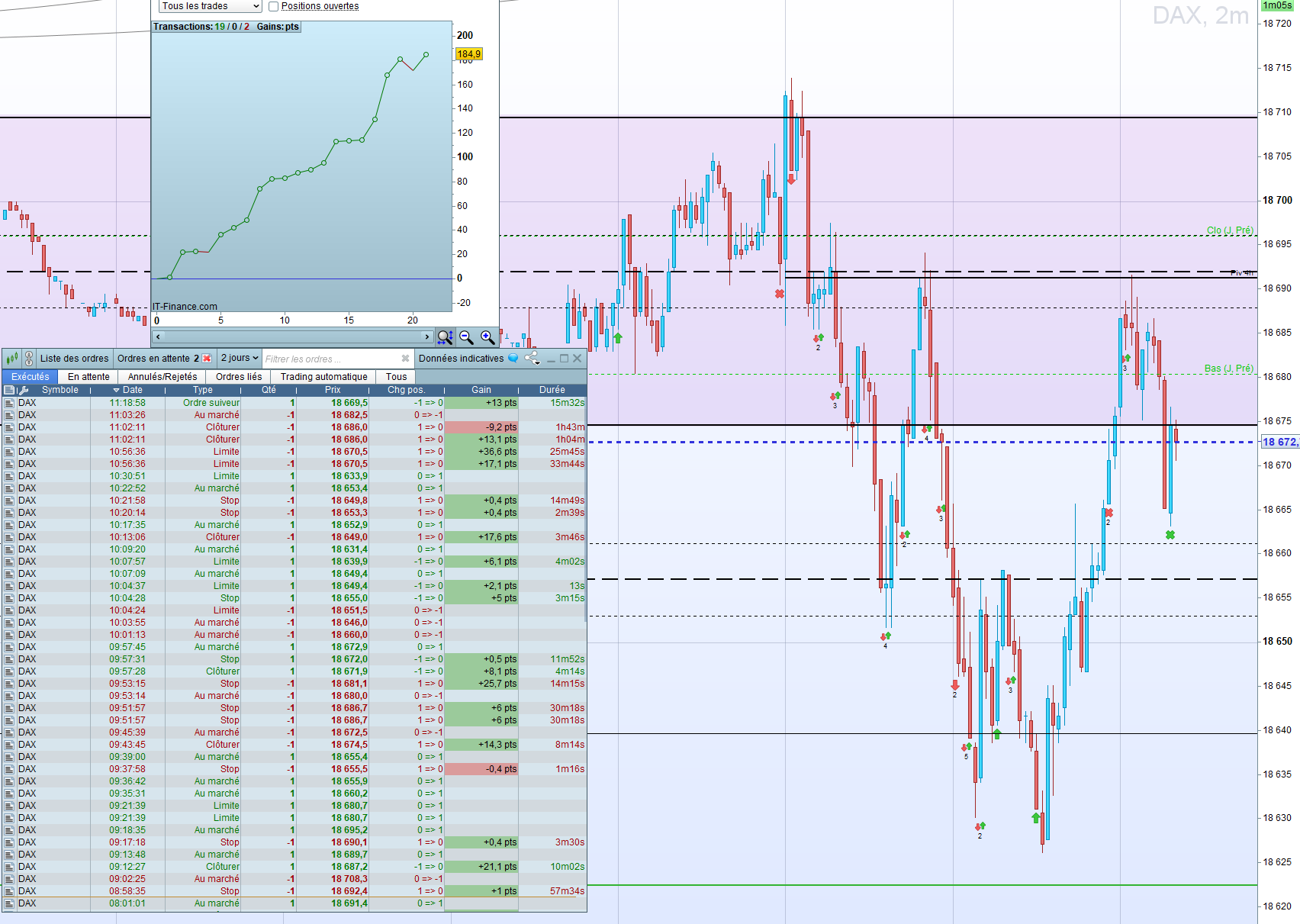Open details icon for the 09:53:15 order

tap(9, 684)
